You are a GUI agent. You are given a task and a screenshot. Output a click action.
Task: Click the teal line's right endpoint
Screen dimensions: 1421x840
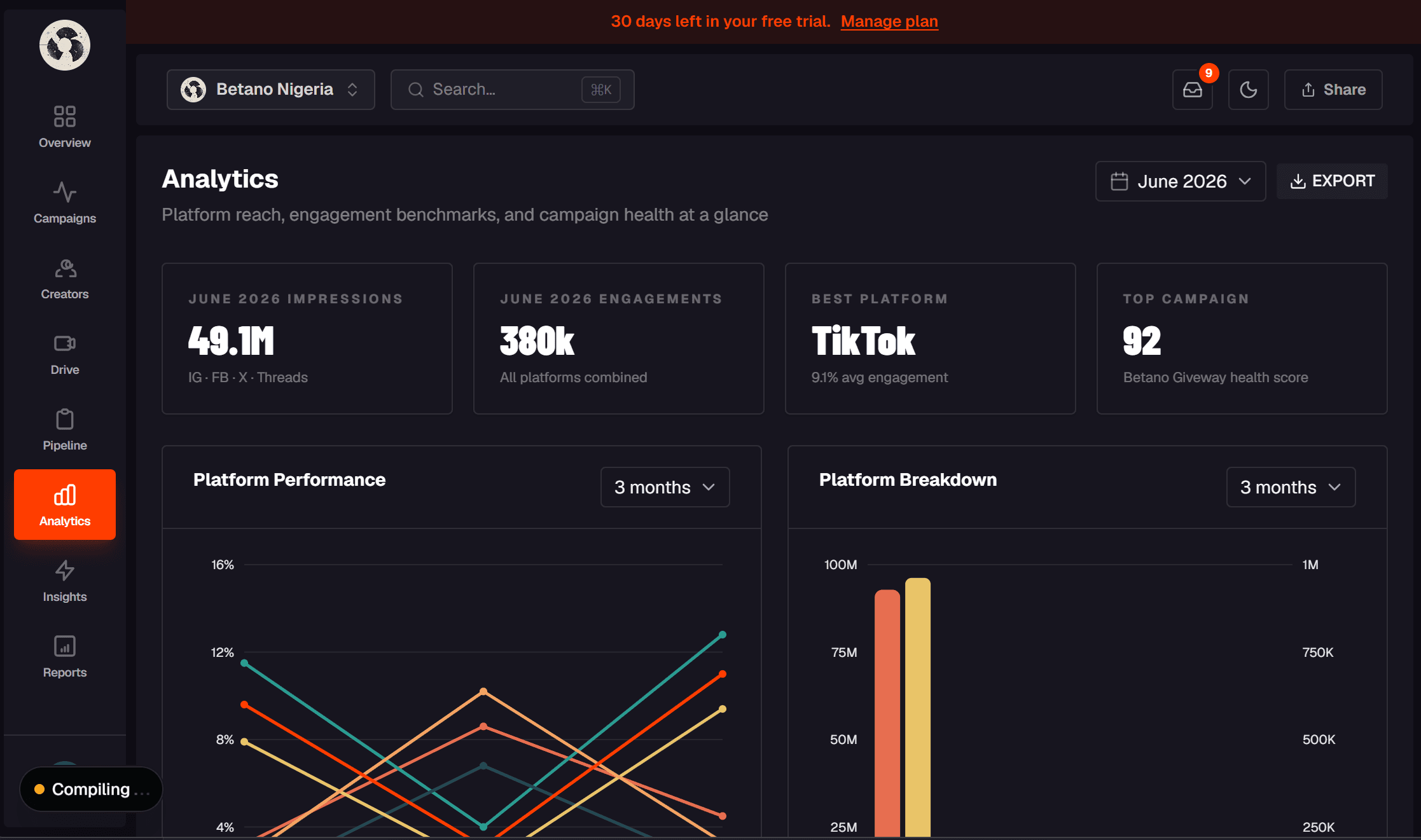coord(723,635)
